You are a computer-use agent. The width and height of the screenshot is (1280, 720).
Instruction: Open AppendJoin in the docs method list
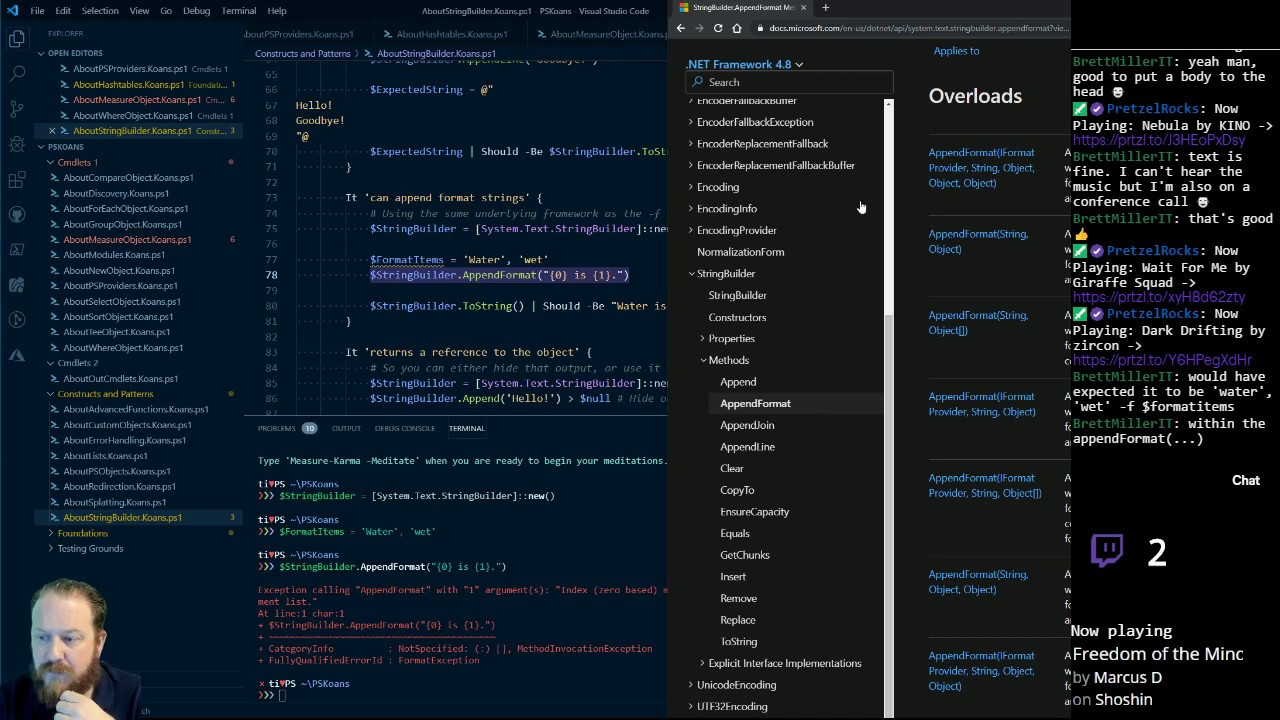click(x=747, y=425)
